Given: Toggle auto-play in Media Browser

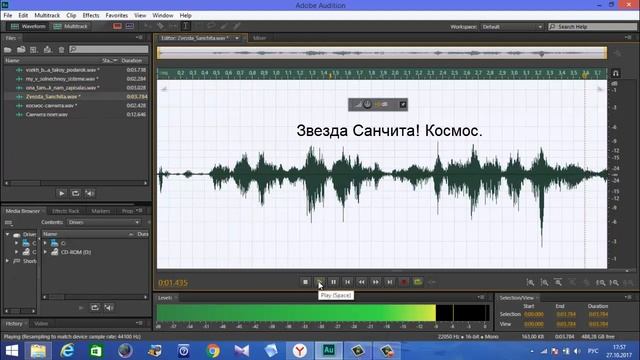Looking at the screenshot, I should [x=109, y=307].
